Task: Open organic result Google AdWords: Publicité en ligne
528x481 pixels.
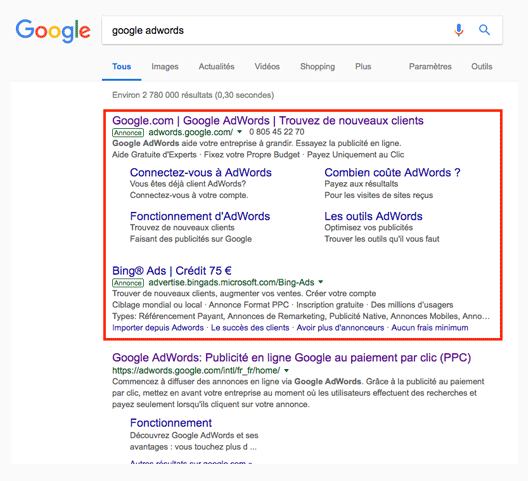Action: pos(292,358)
